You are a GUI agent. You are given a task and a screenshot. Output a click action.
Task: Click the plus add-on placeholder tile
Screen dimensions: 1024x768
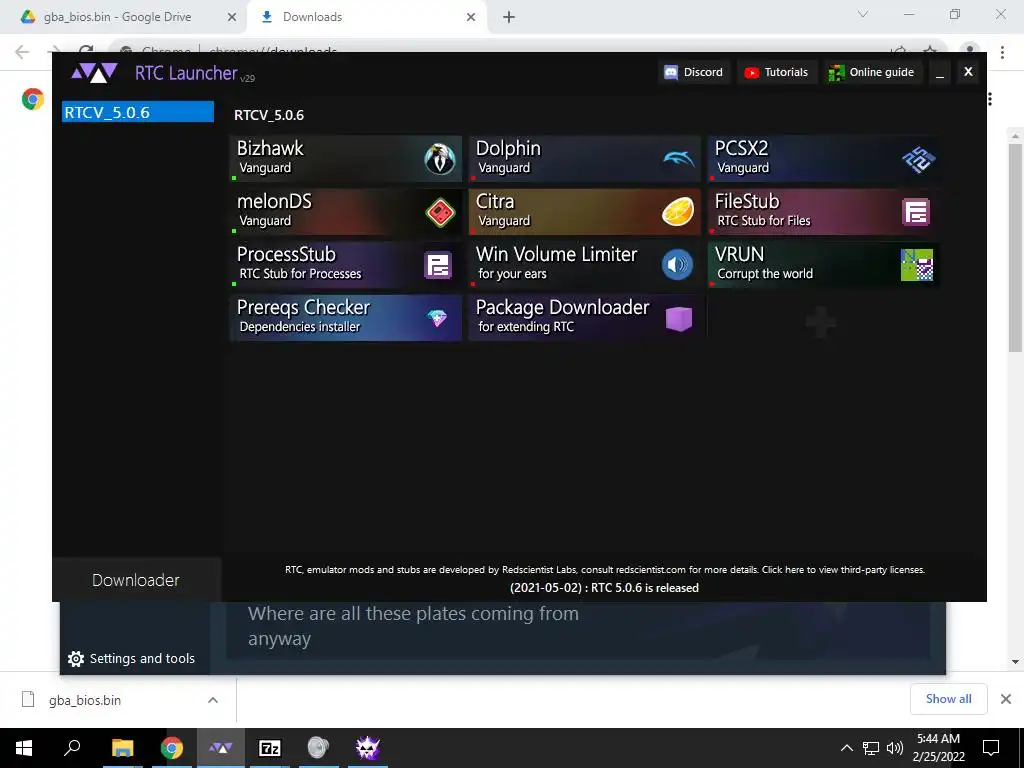coord(821,321)
